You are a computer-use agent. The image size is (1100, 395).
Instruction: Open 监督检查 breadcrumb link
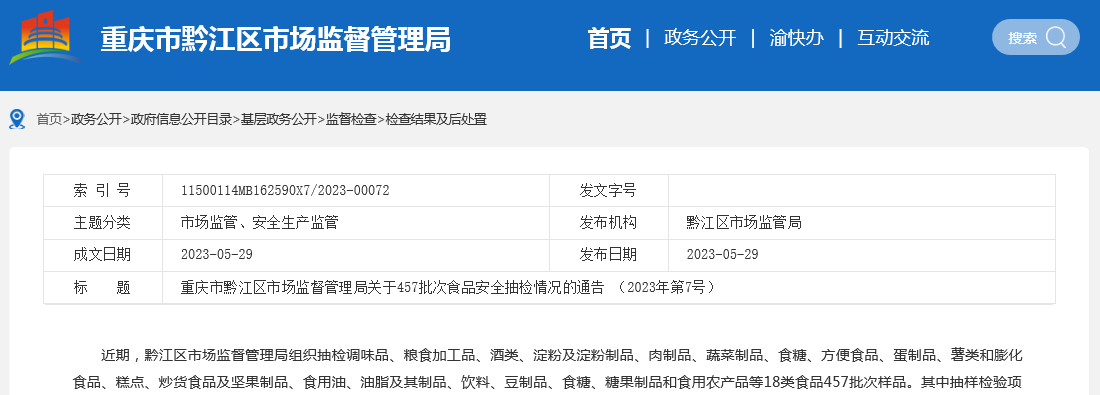click(x=351, y=119)
